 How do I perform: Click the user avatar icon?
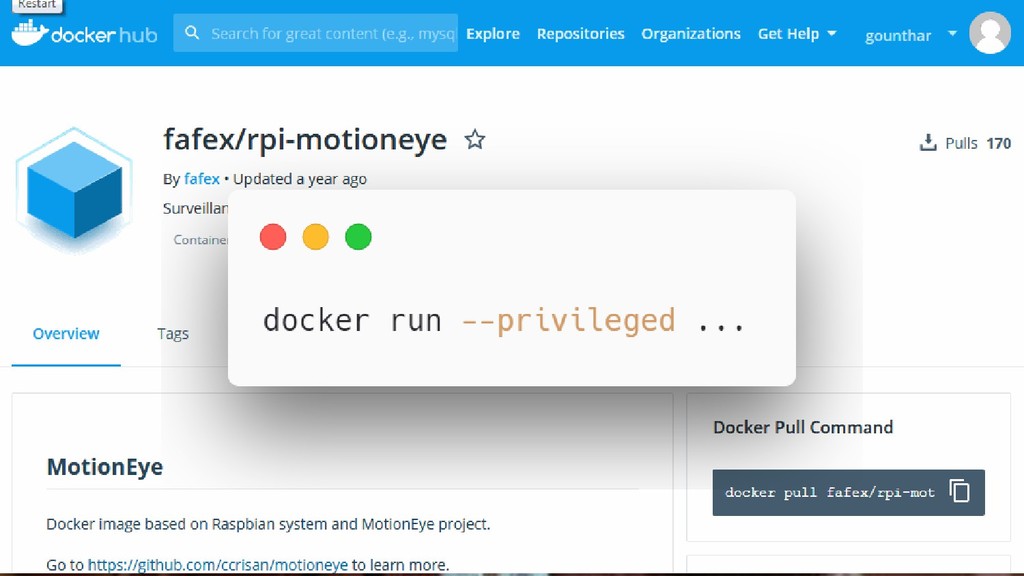[x=990, y=33]
